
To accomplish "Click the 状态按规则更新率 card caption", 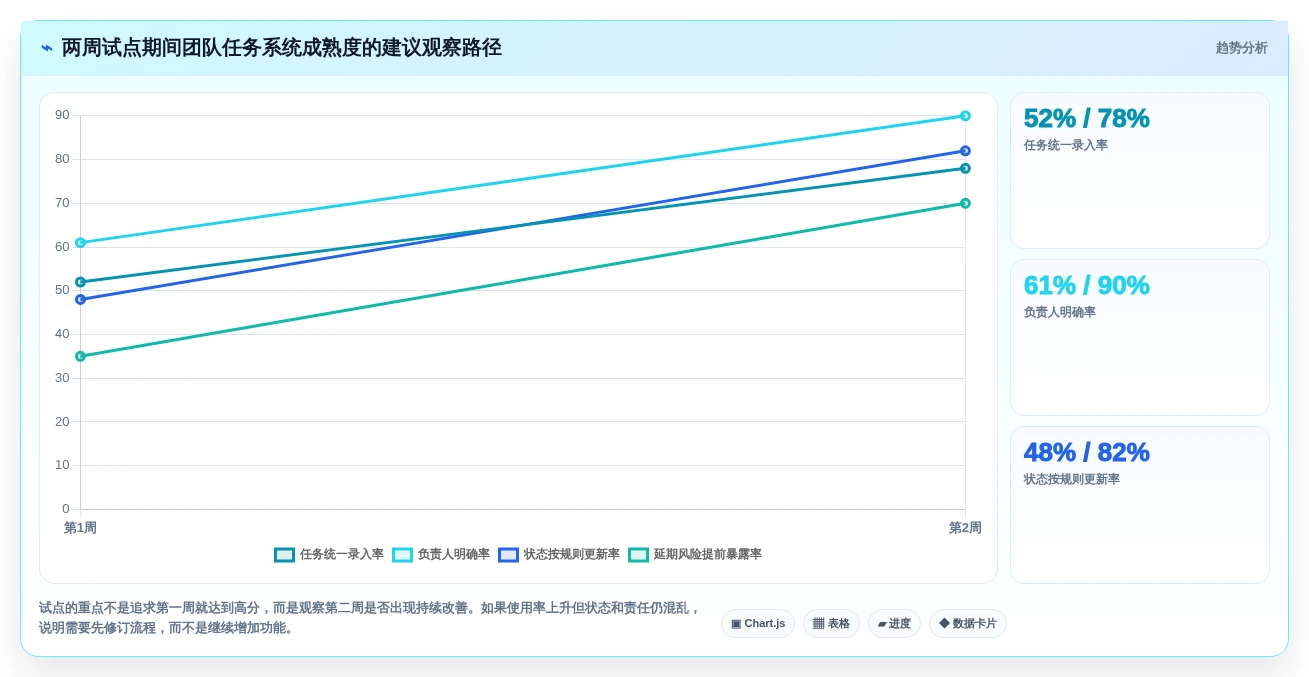I will [1071, 479].
